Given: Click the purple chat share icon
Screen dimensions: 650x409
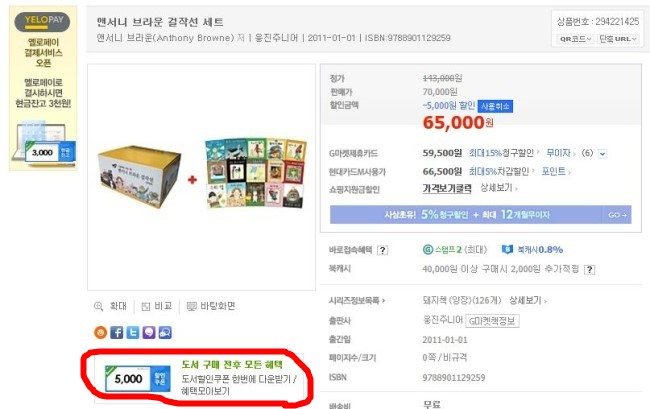Looking at the screenshot, I should pos(149,332).
